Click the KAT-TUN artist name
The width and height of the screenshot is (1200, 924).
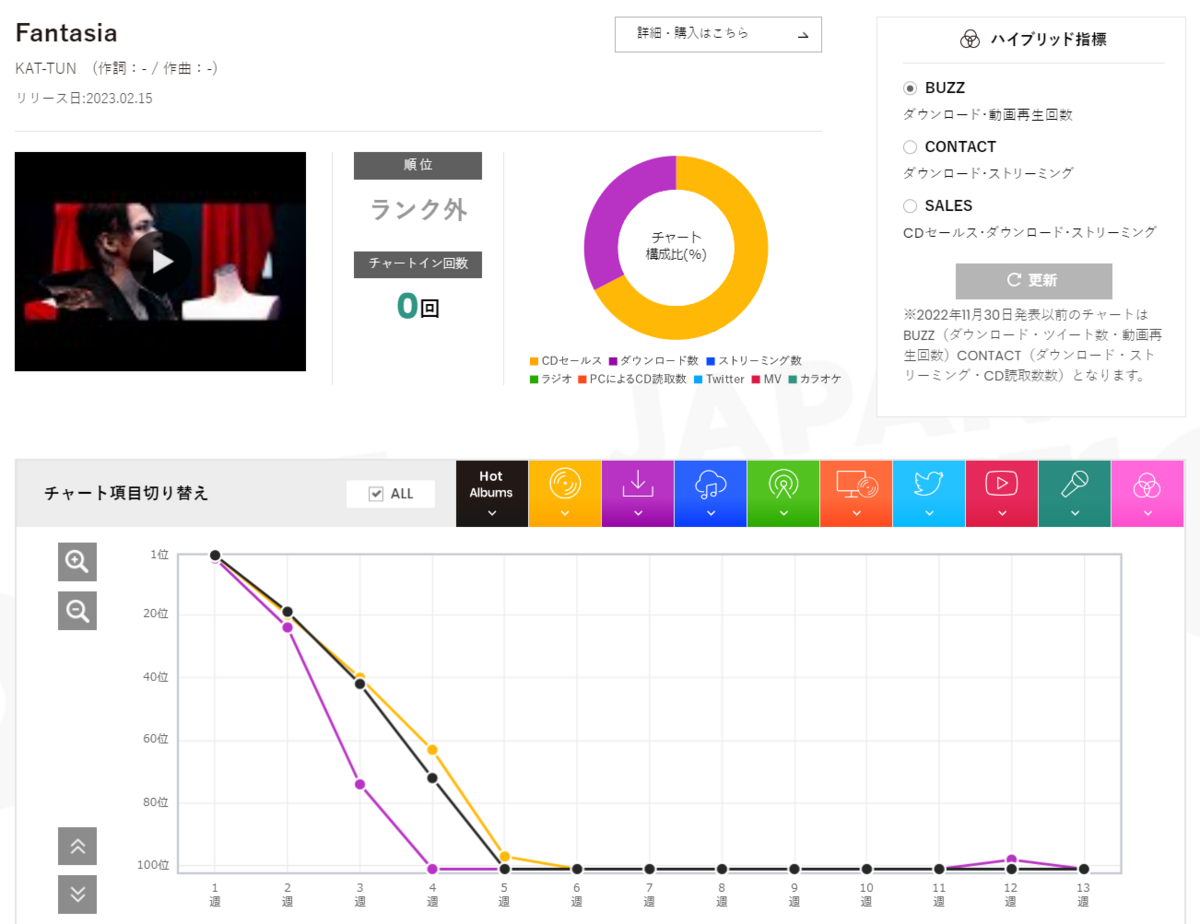46,68
